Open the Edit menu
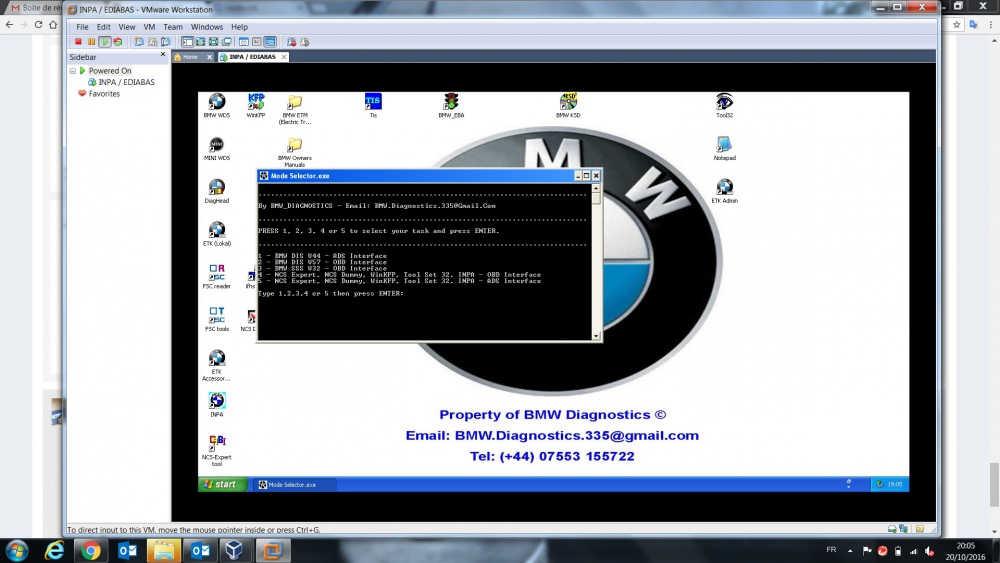 (103, 27)
